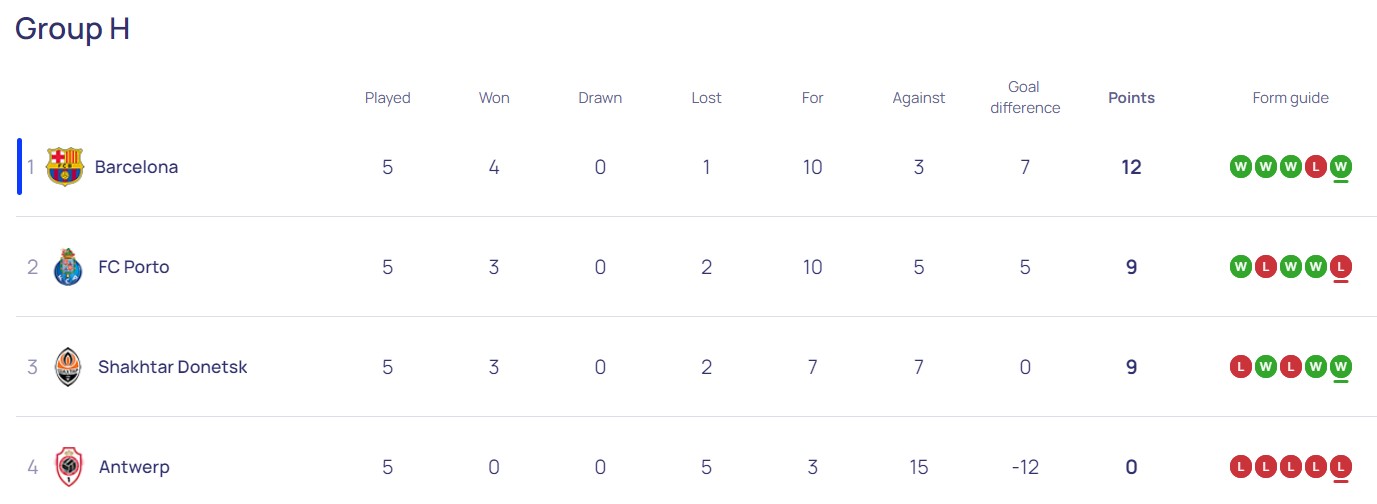
Task: Open the Antwerp team link
Action: 134,467
